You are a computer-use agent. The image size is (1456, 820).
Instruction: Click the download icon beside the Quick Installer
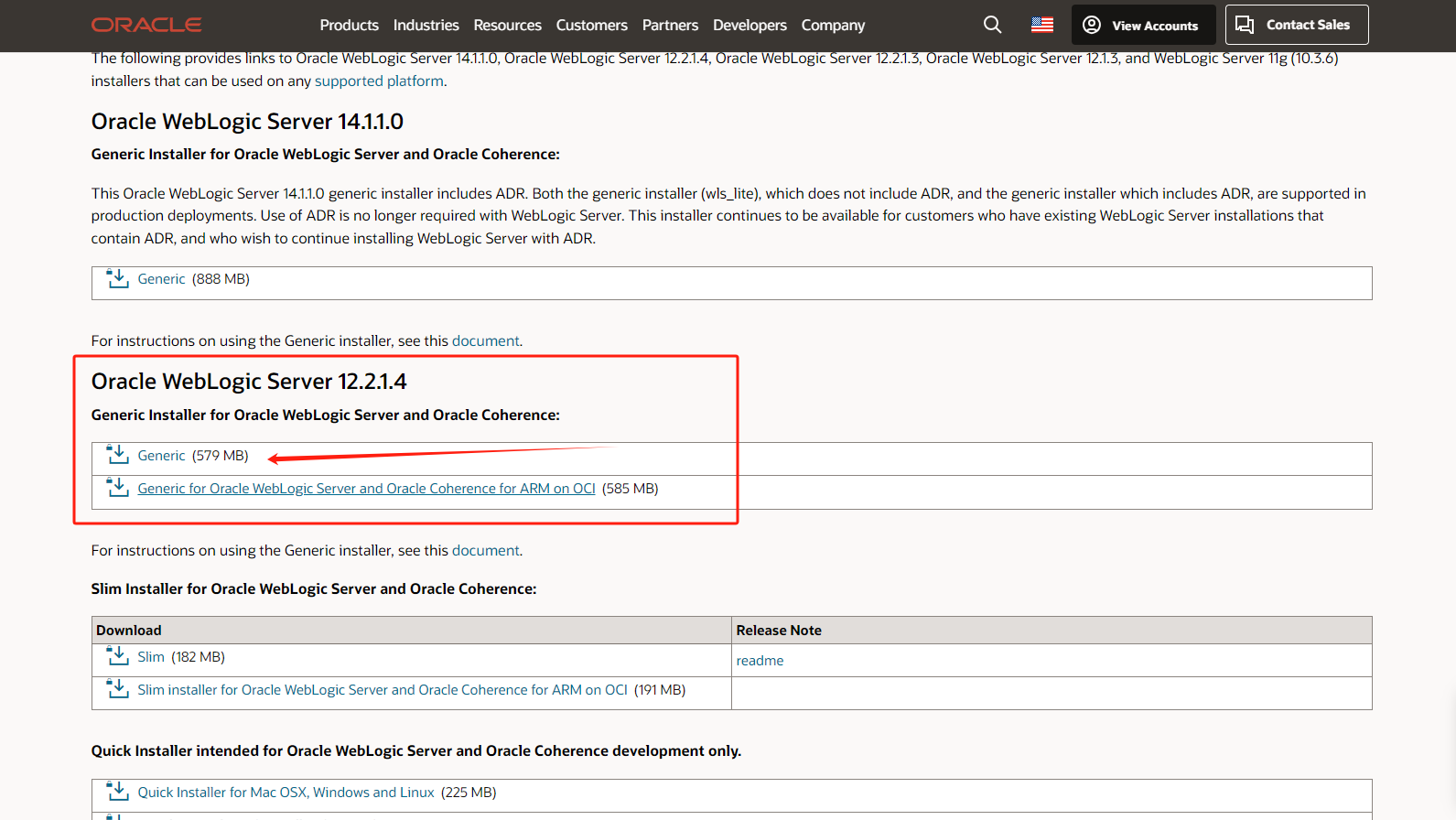pyautogui.click(x=118, y=792)
